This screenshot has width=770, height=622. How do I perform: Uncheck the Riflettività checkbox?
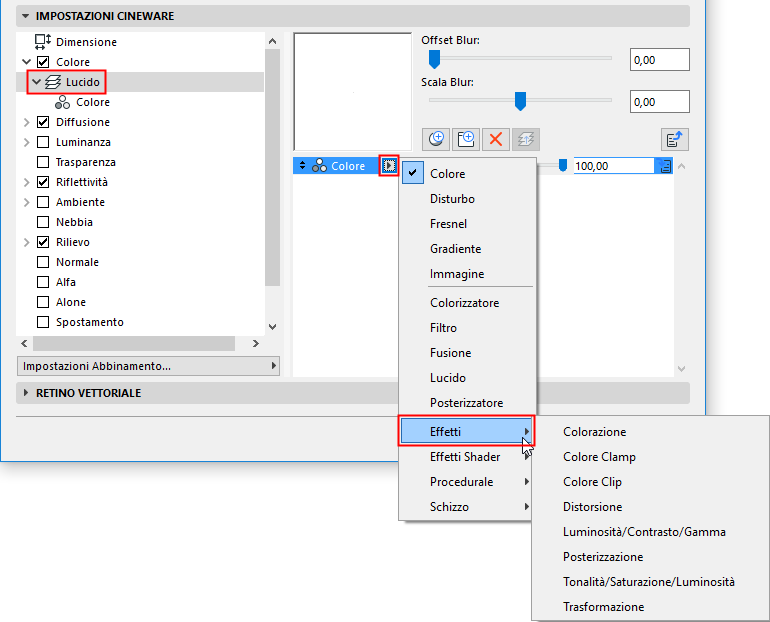(x=43, y=182)
